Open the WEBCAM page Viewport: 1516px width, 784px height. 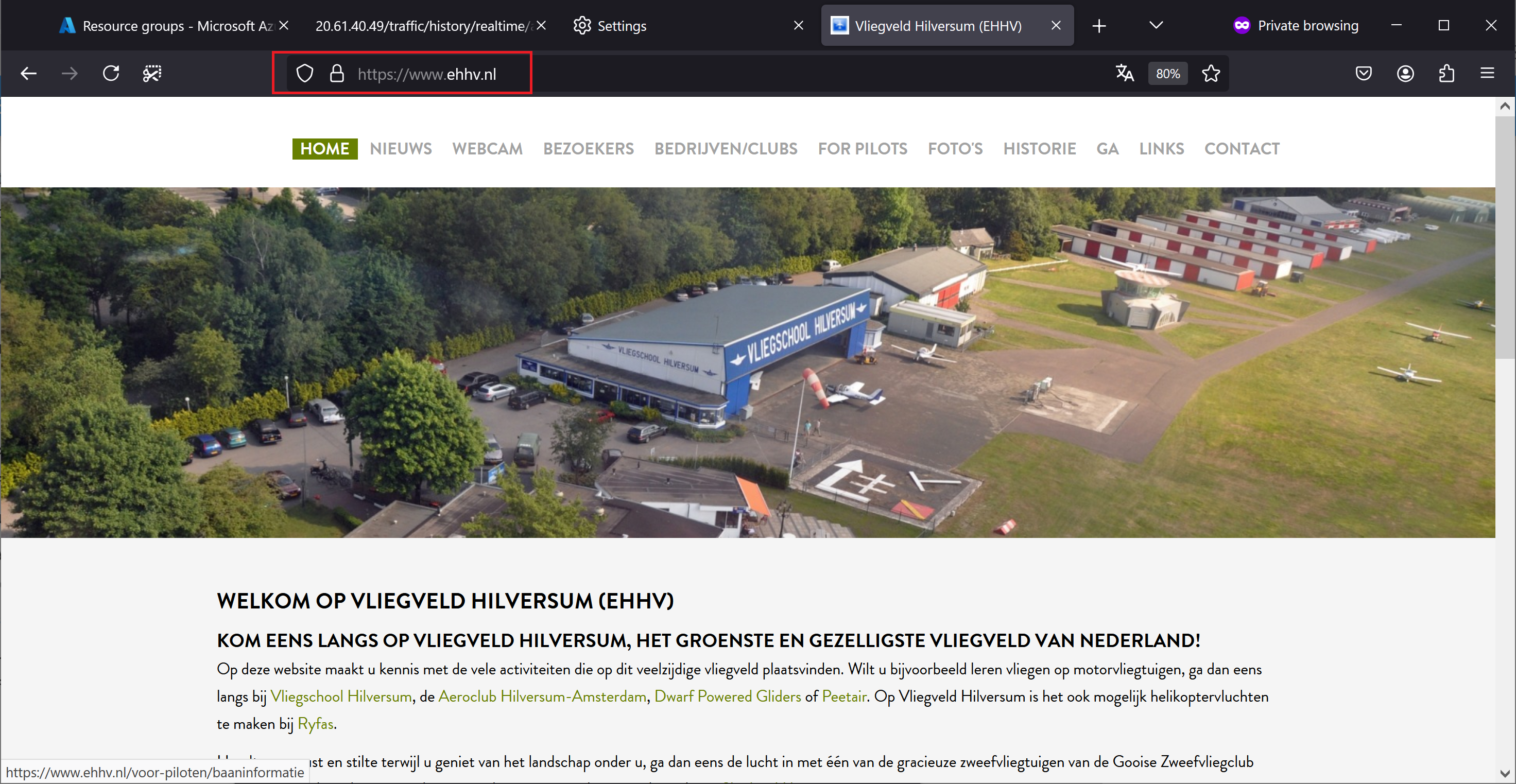coord(487,148)
